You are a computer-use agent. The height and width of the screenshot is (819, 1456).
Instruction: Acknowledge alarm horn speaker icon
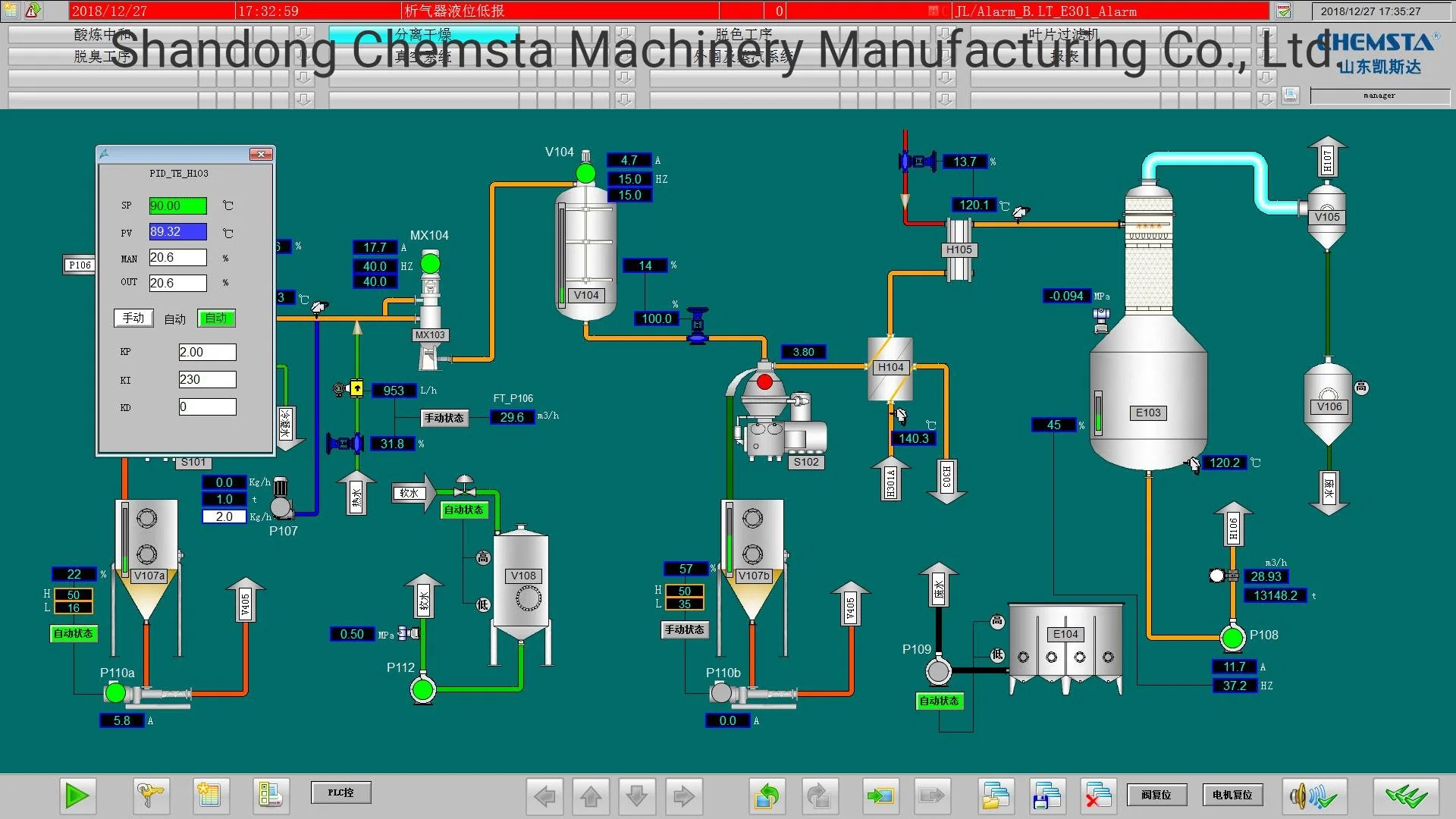[x=1314, y=796]
